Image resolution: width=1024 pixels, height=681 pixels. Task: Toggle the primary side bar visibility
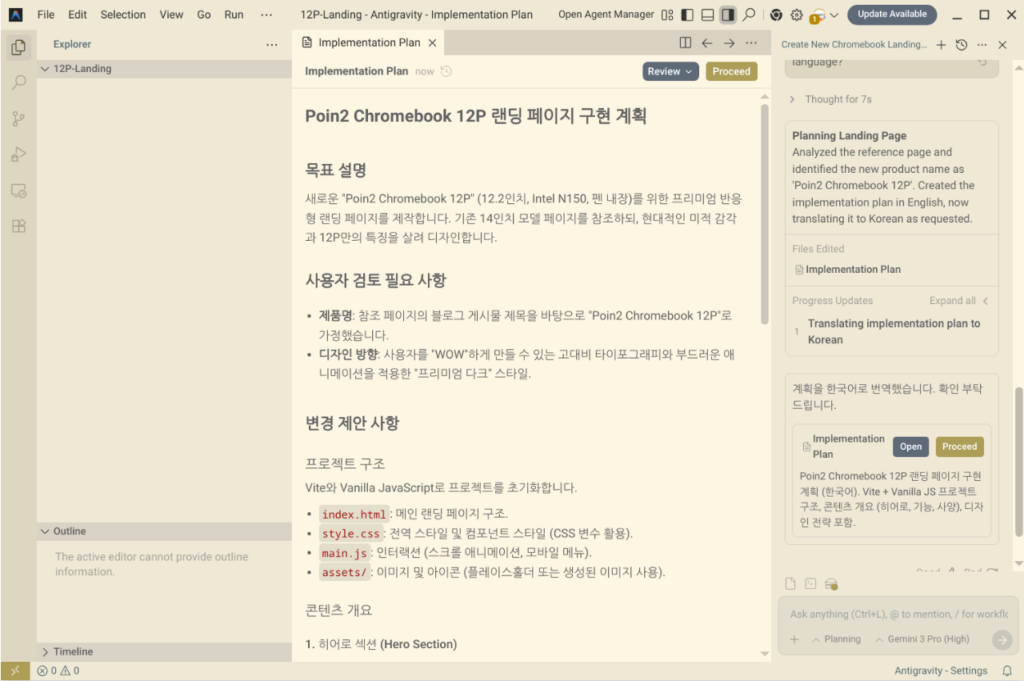(x=687, y=15)
